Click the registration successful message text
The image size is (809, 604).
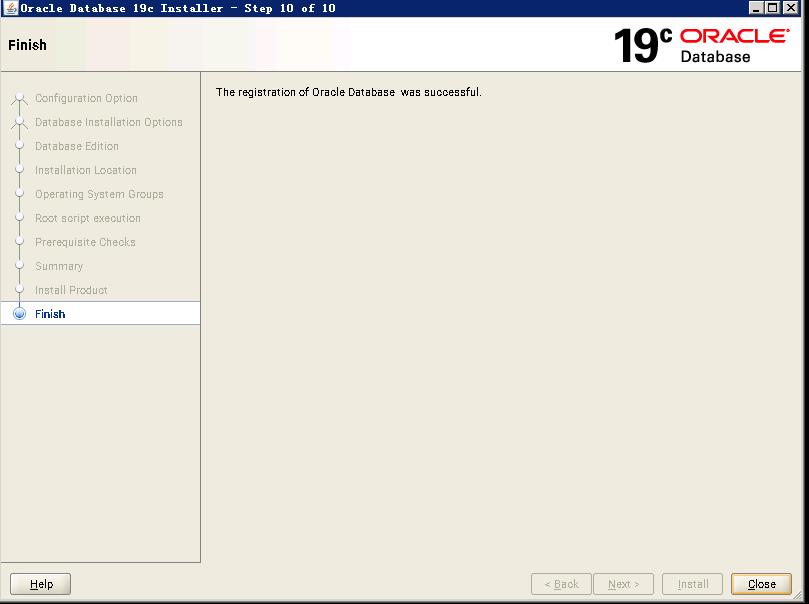click(x=348, y=92)
